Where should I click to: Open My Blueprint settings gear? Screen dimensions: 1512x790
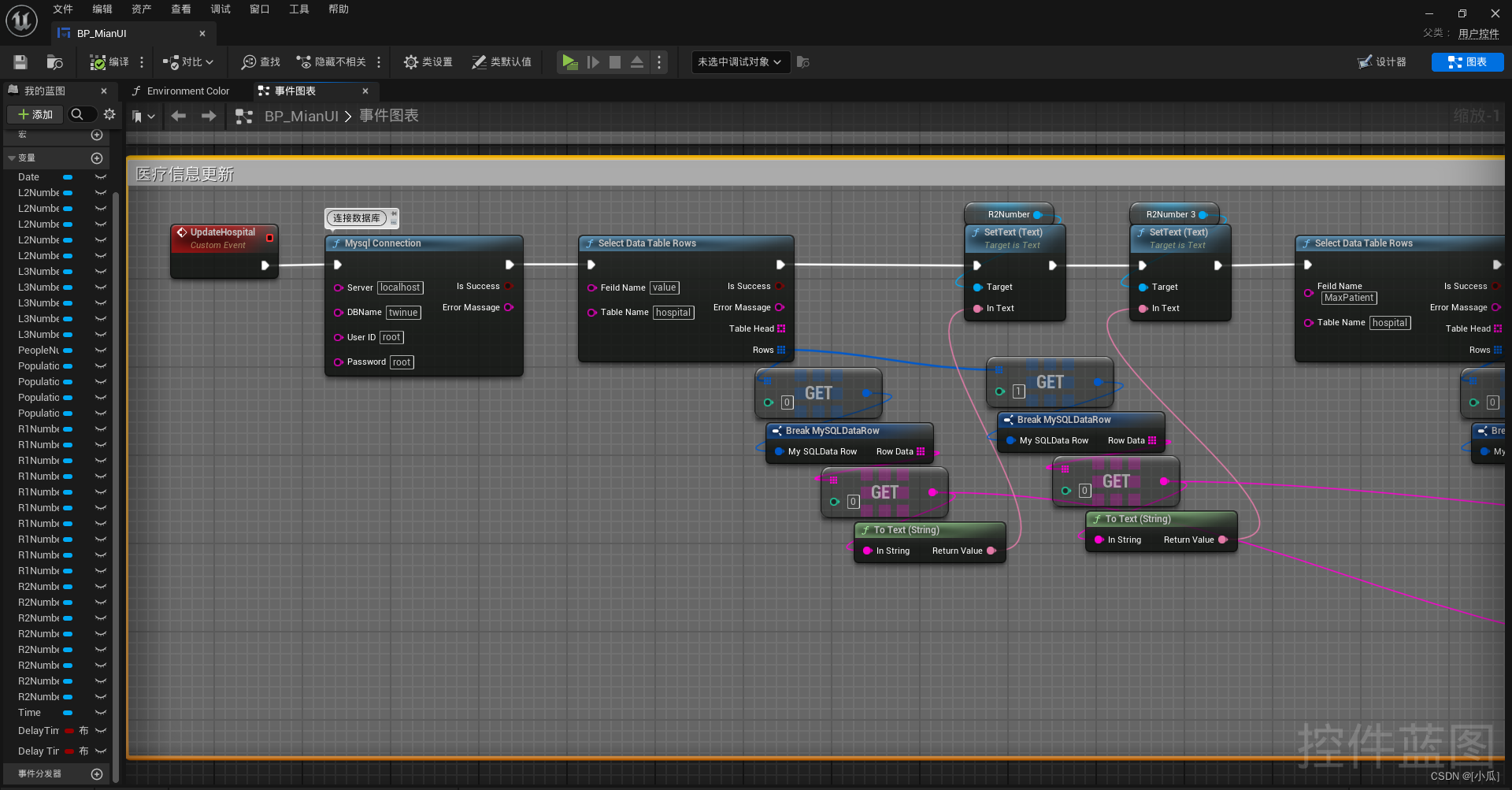click(109, 115)
